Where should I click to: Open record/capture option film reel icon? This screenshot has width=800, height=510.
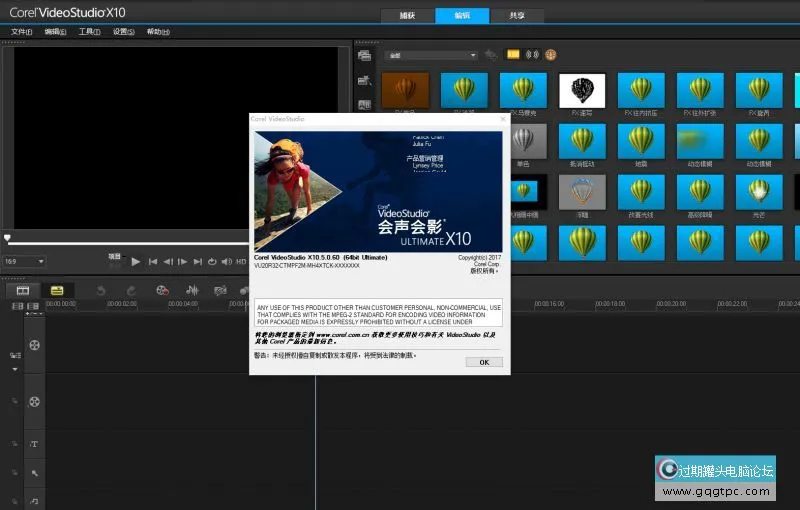point(162,291)
